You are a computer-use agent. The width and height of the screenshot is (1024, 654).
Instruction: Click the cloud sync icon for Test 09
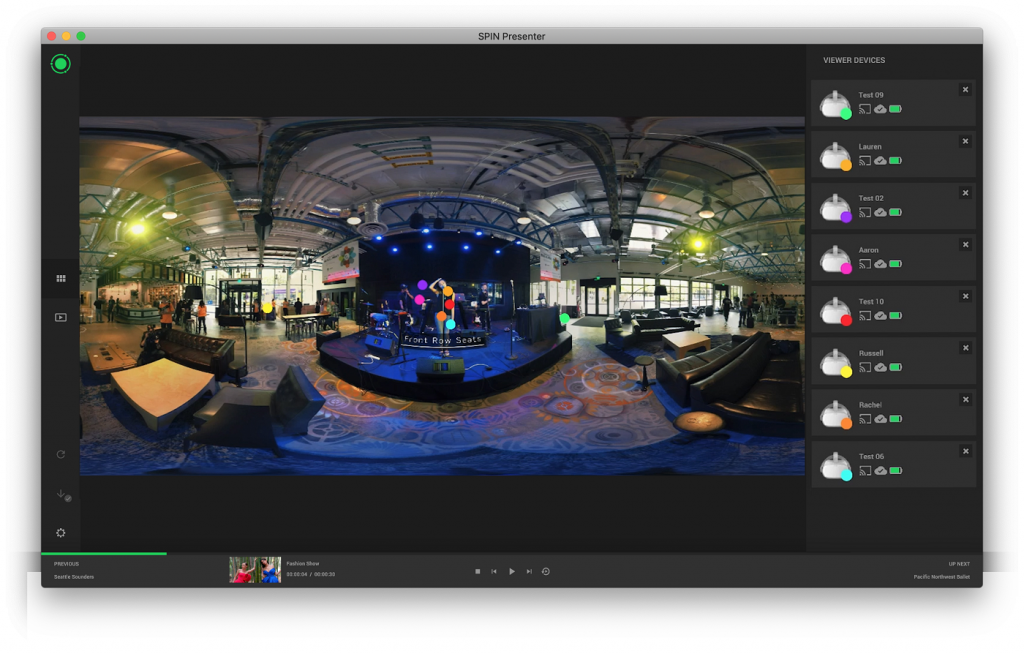(880, 109)
